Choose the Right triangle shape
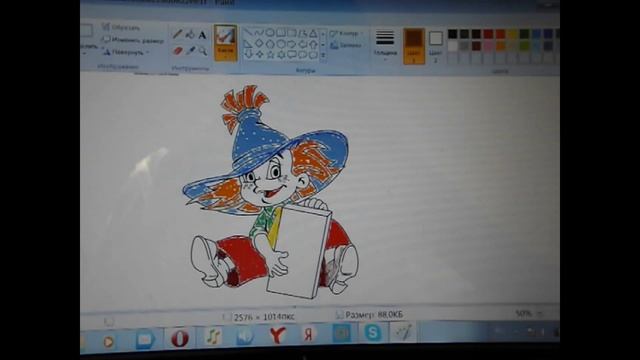 (248, 43)
